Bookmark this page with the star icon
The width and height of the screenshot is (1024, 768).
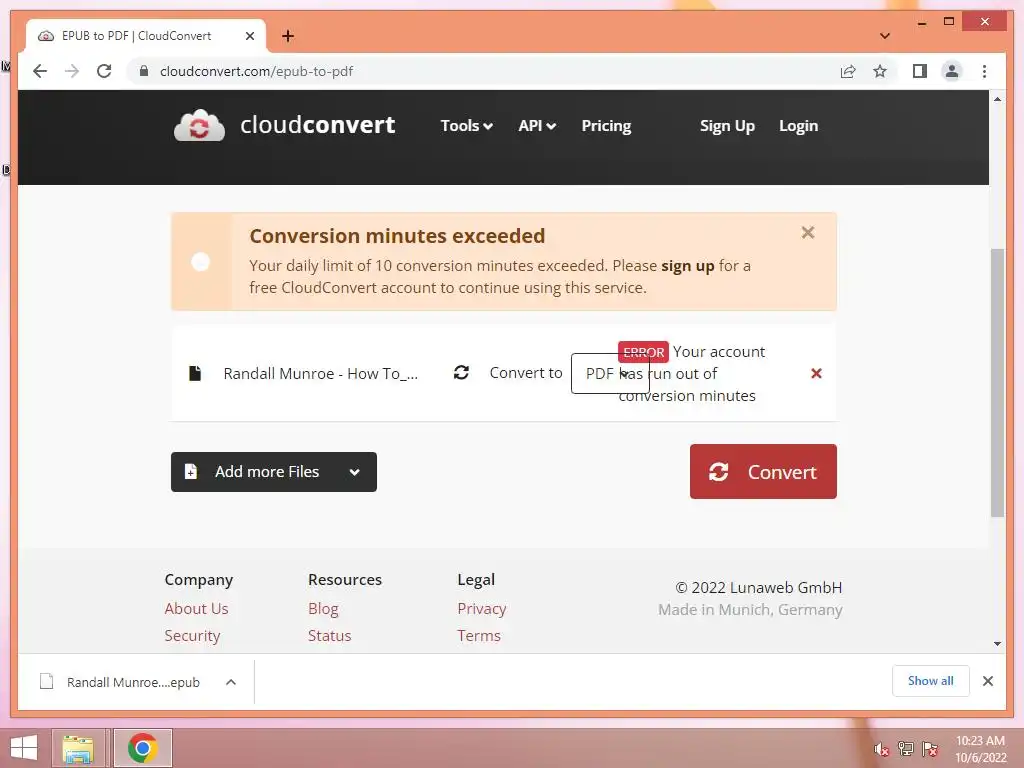pyautogui.click(x=880, y=71)
